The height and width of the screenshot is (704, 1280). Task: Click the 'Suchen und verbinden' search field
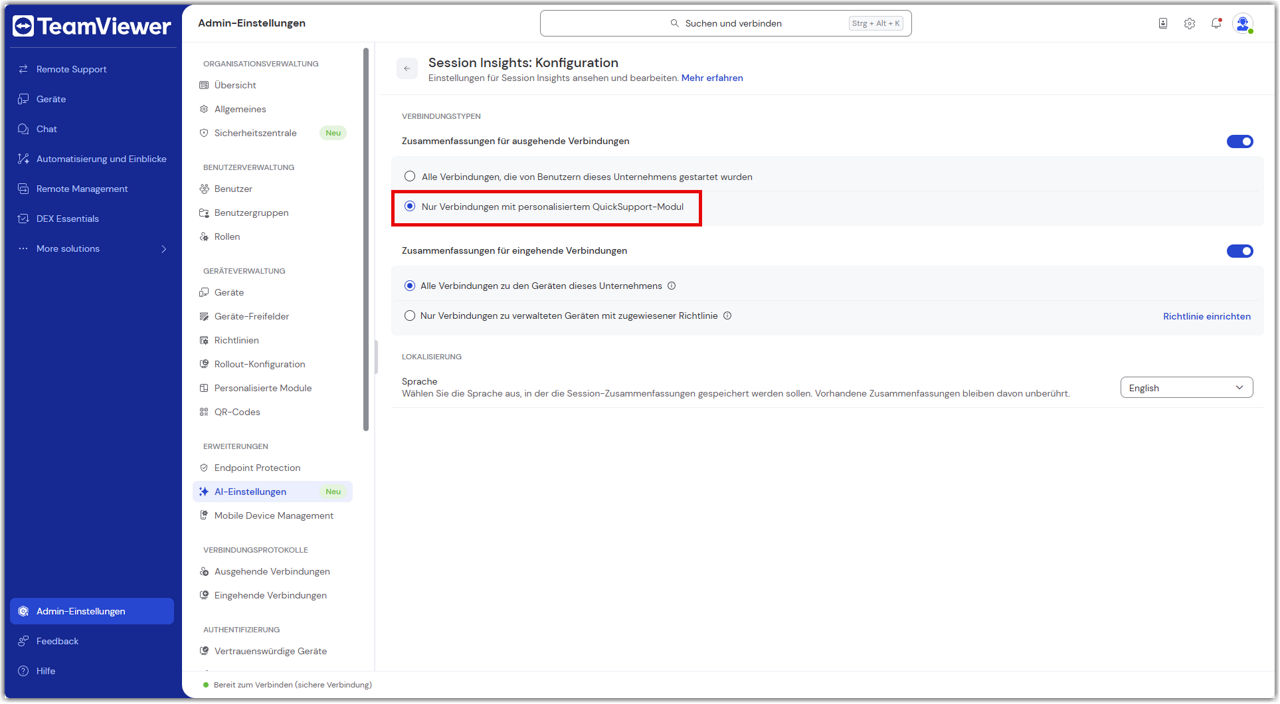pos(726,23)
